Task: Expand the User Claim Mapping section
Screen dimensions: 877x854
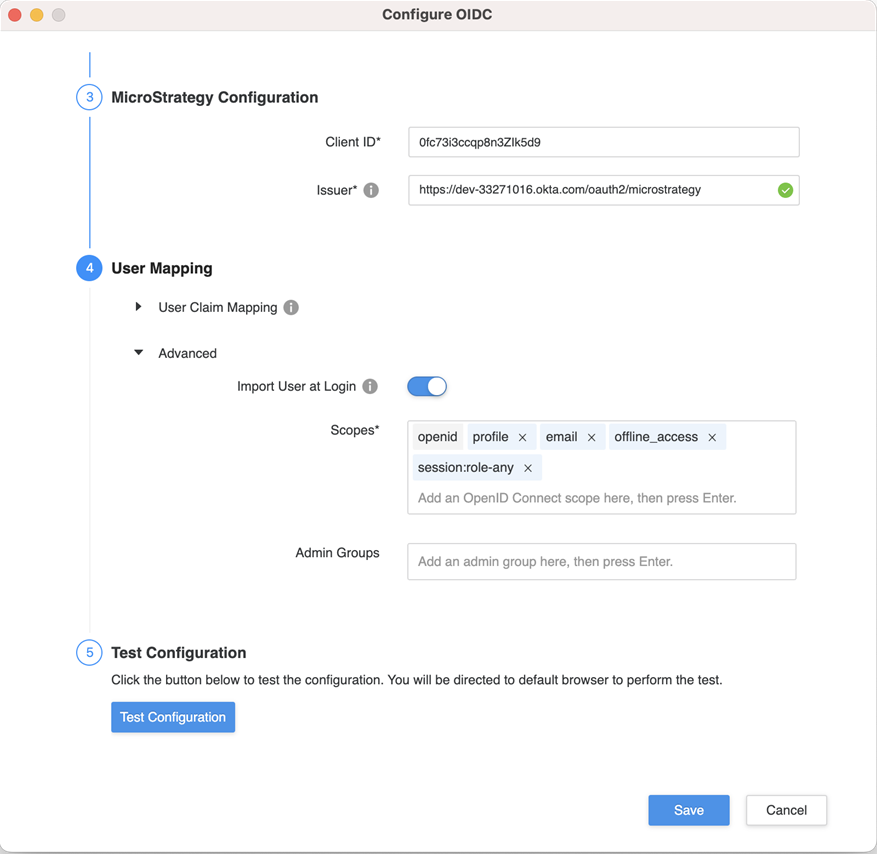Action: (139, 307)
